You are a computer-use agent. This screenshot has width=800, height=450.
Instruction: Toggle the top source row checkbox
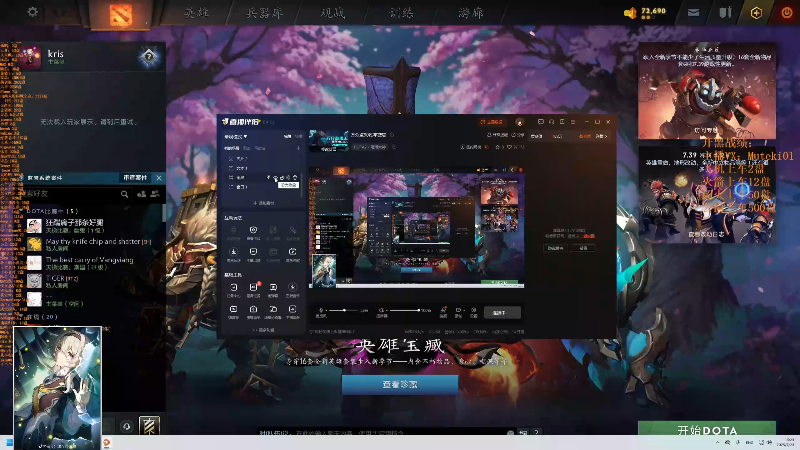click(231, 159)
